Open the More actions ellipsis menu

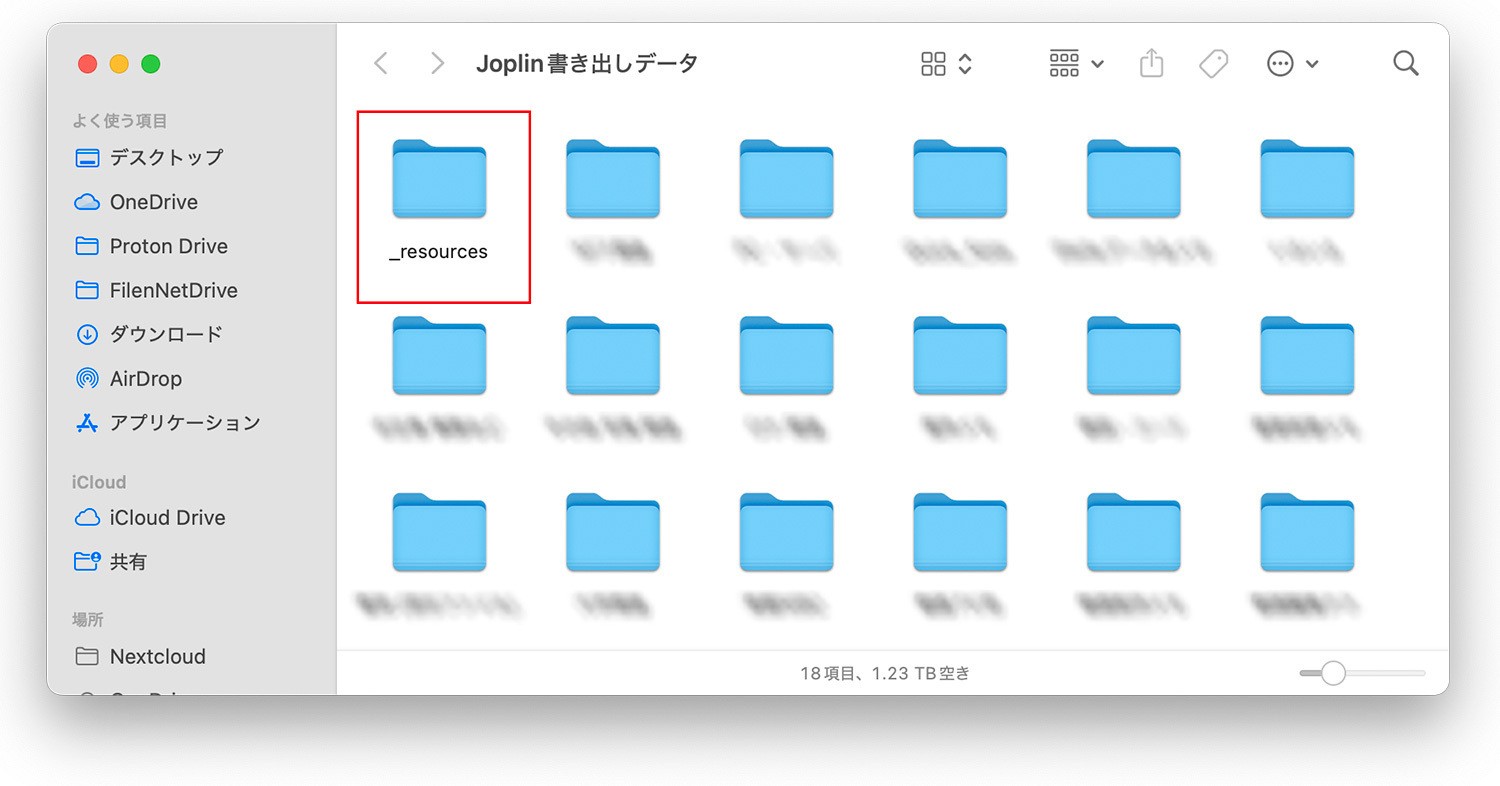(x=1292, y=64)
